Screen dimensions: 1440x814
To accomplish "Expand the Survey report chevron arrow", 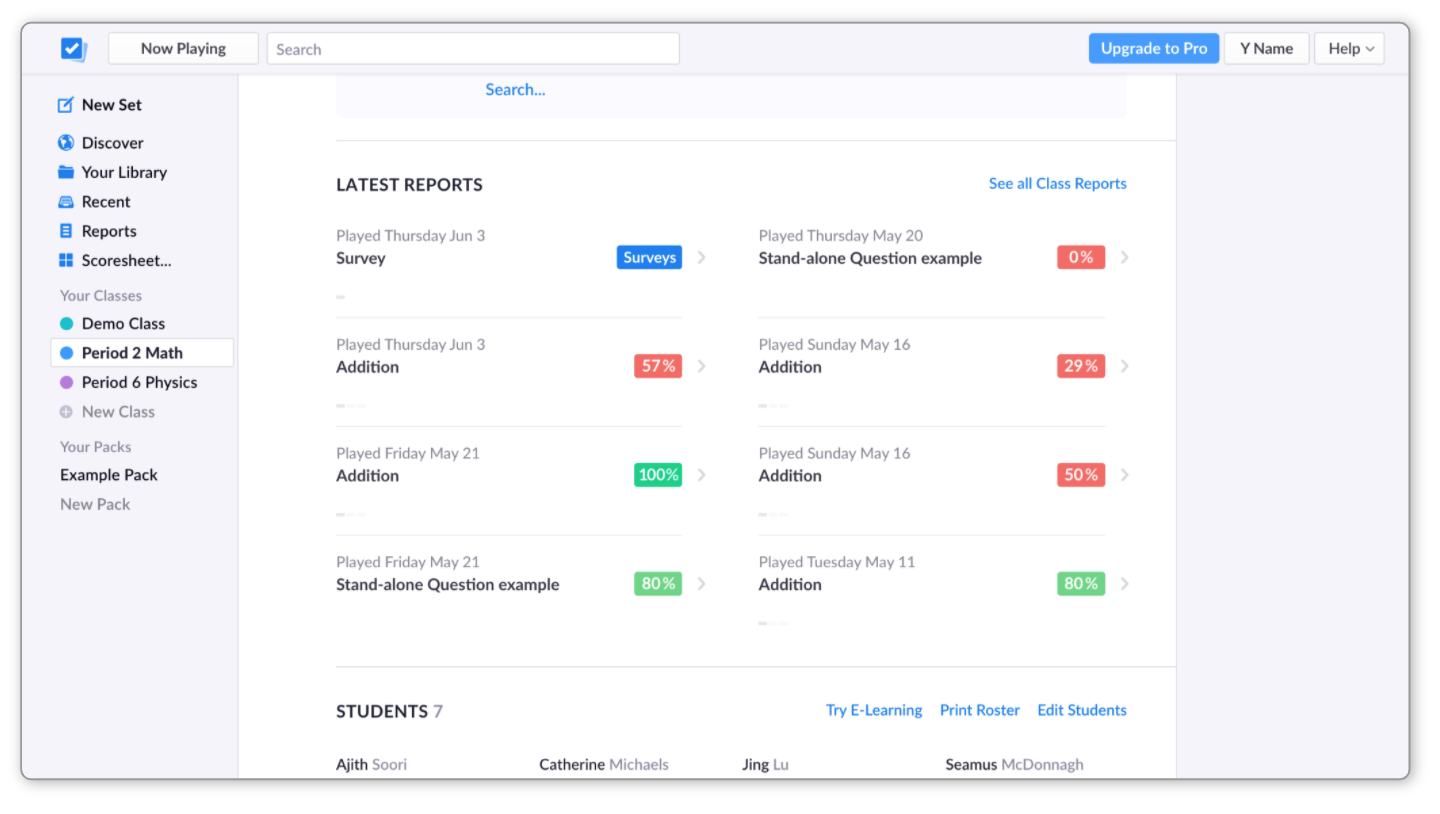I will (702, 258).
